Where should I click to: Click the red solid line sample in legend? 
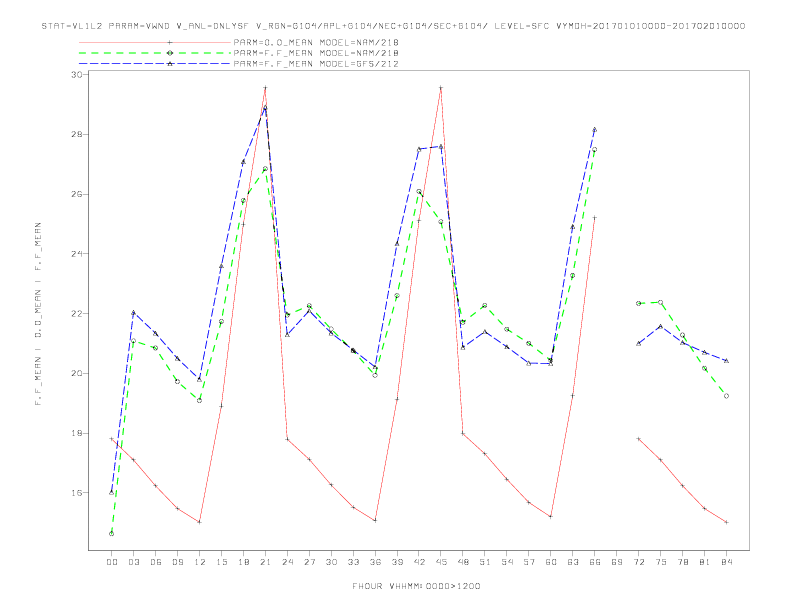155,42
